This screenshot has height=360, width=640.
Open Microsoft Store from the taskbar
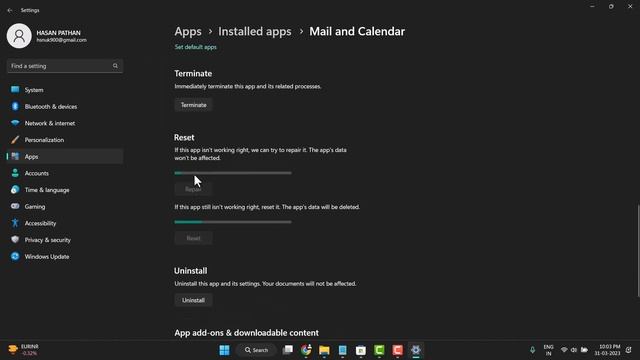(361, 350)
